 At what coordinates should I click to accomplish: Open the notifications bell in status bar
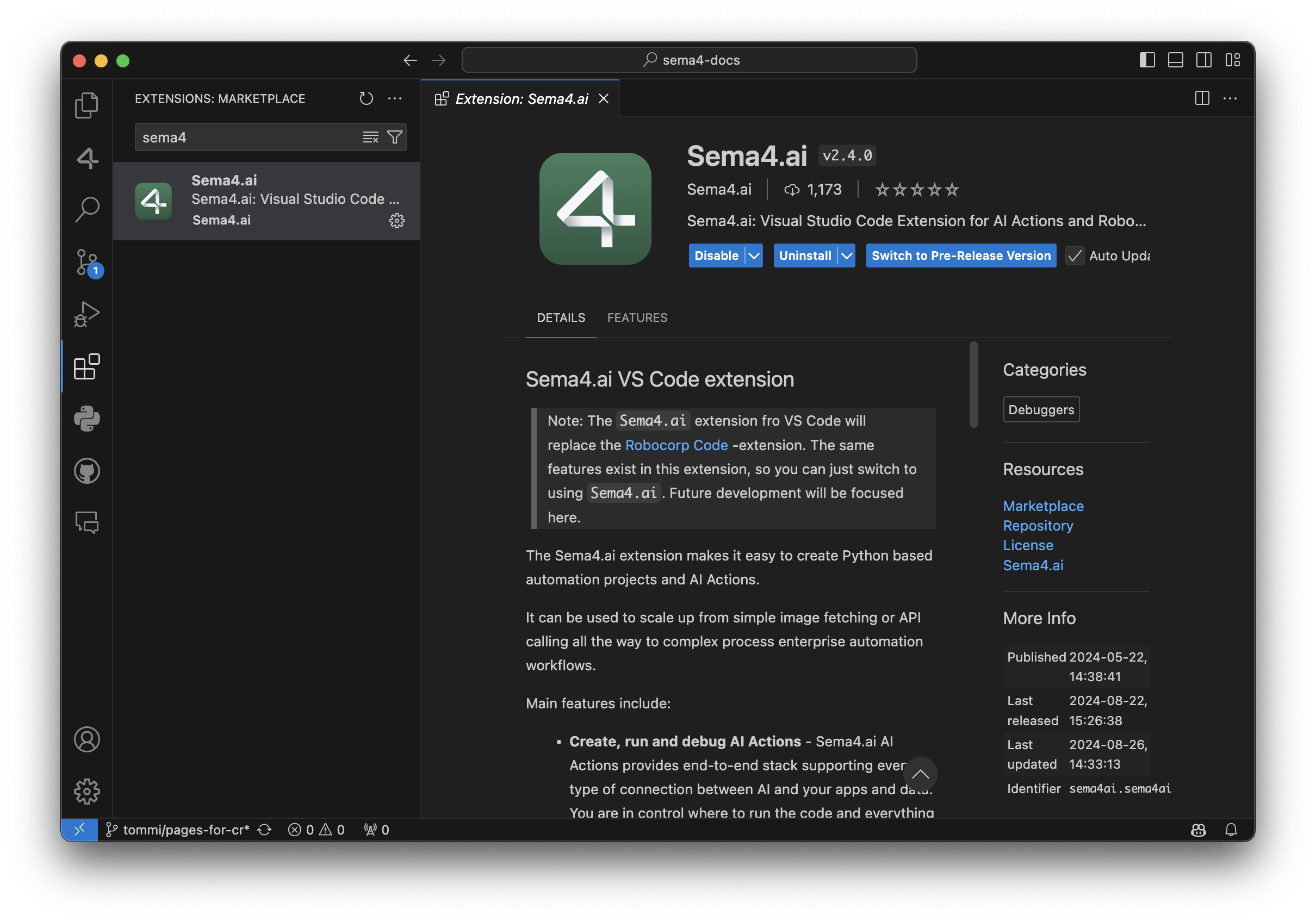[1232, 829]
